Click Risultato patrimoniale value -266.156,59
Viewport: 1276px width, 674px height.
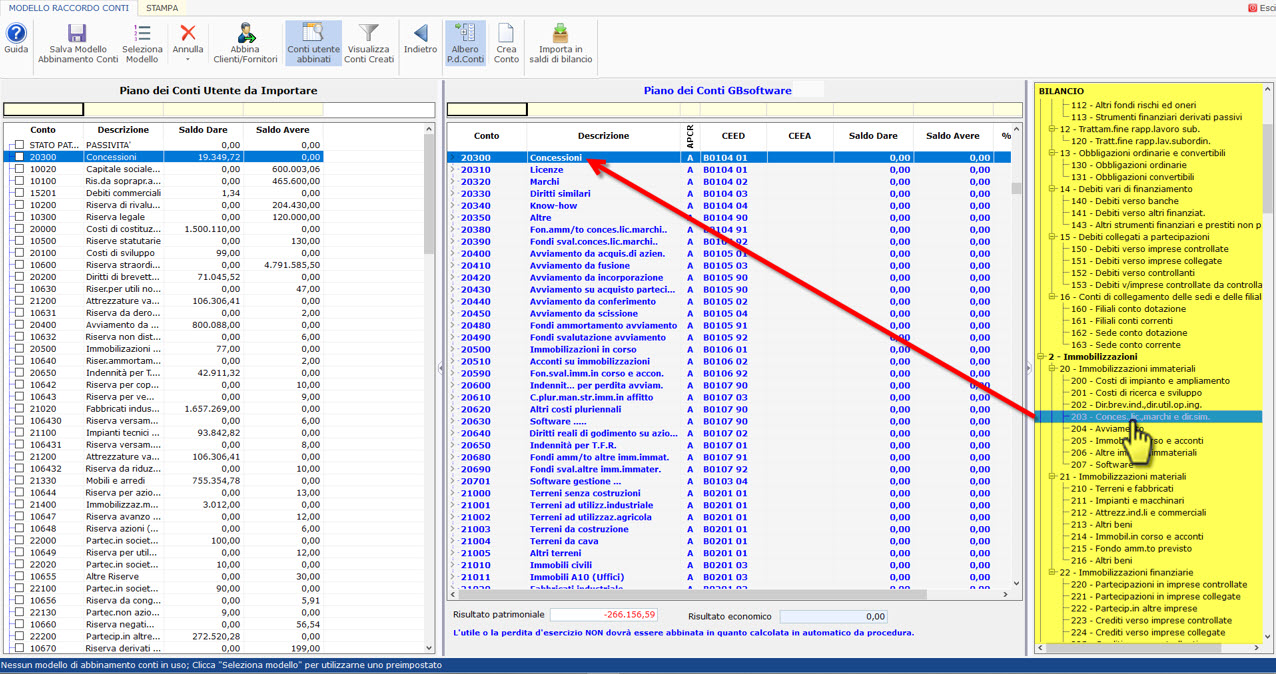click(605, 616)
